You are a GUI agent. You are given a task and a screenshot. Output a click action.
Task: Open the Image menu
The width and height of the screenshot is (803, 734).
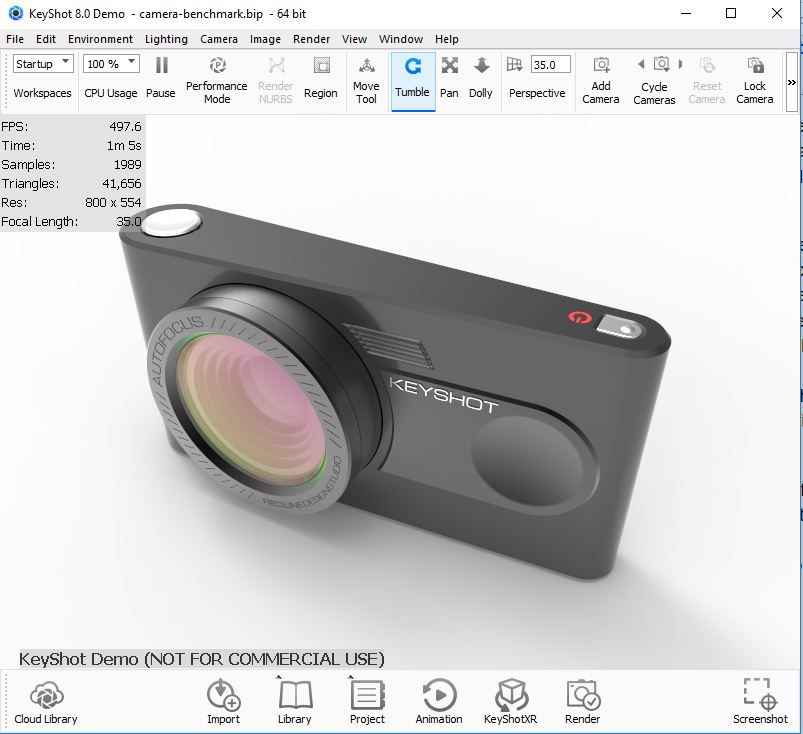pos(265,39)
